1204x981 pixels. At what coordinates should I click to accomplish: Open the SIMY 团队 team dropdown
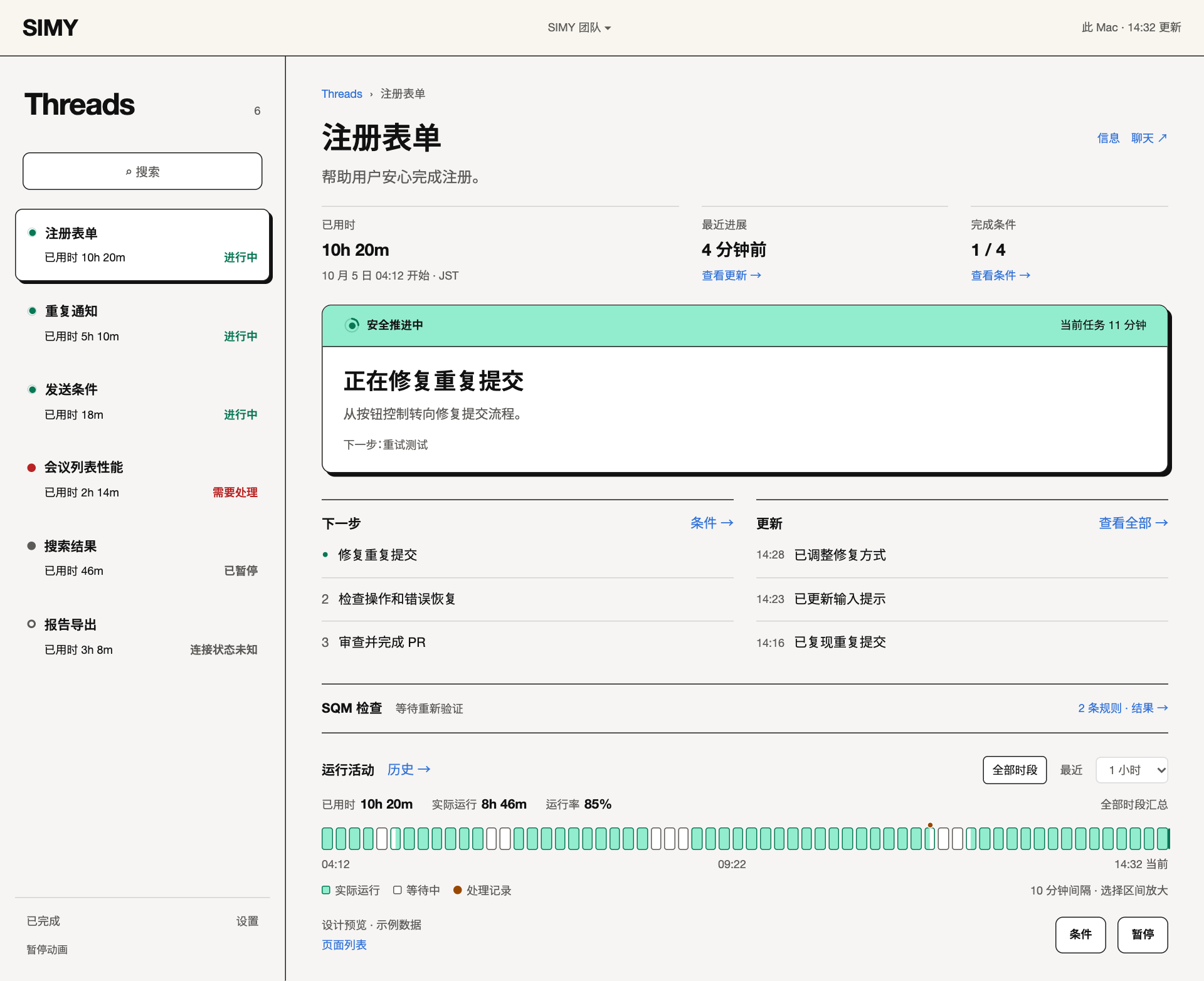click(579, 28)
